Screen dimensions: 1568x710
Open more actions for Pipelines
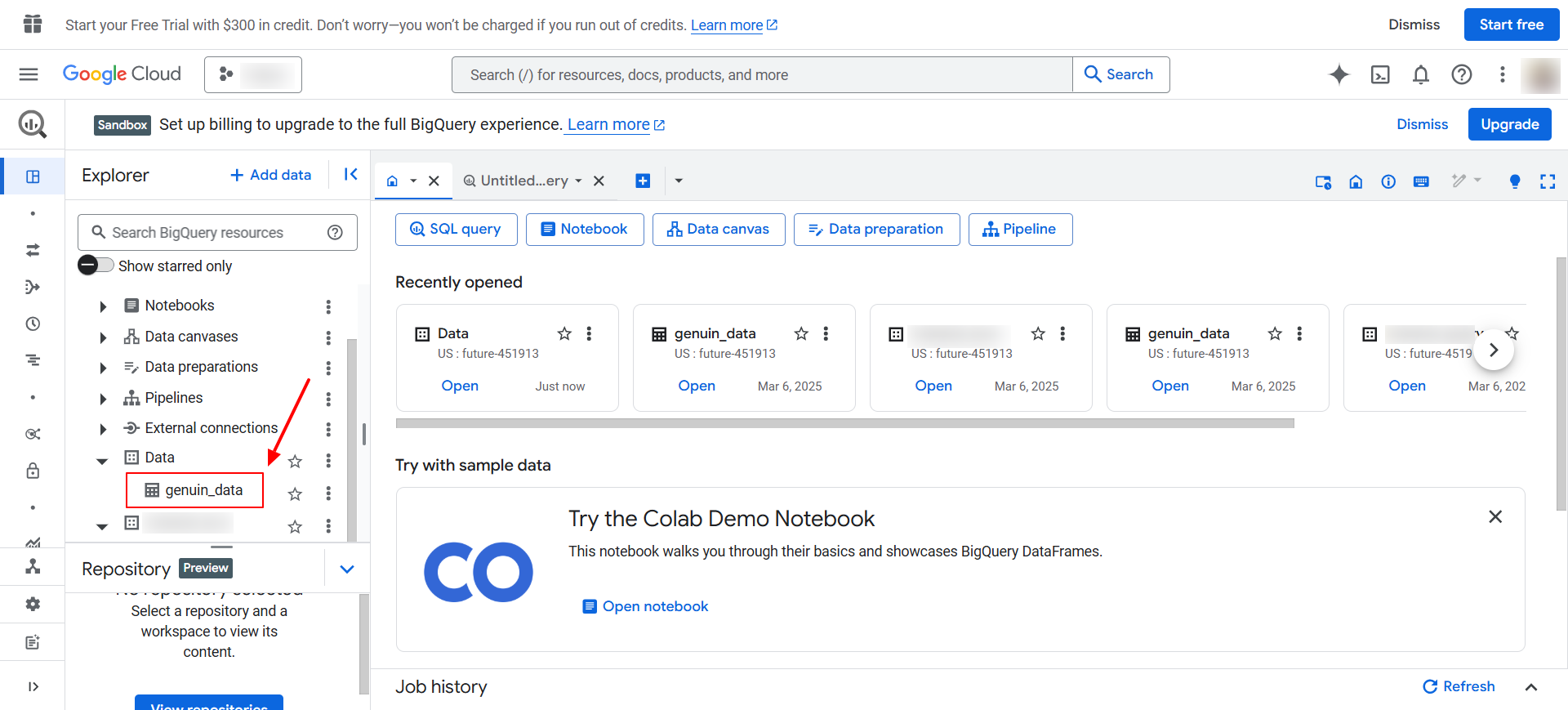coord(328,399)
